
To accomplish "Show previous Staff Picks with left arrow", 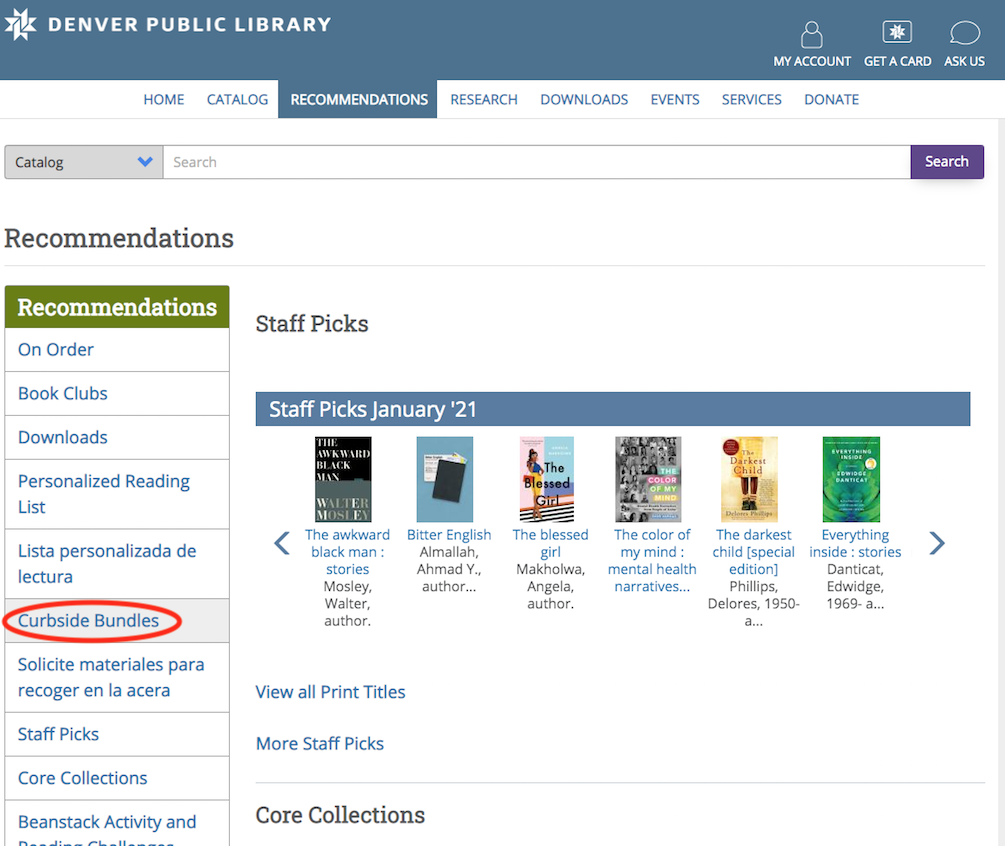I will tap(282, 543).
